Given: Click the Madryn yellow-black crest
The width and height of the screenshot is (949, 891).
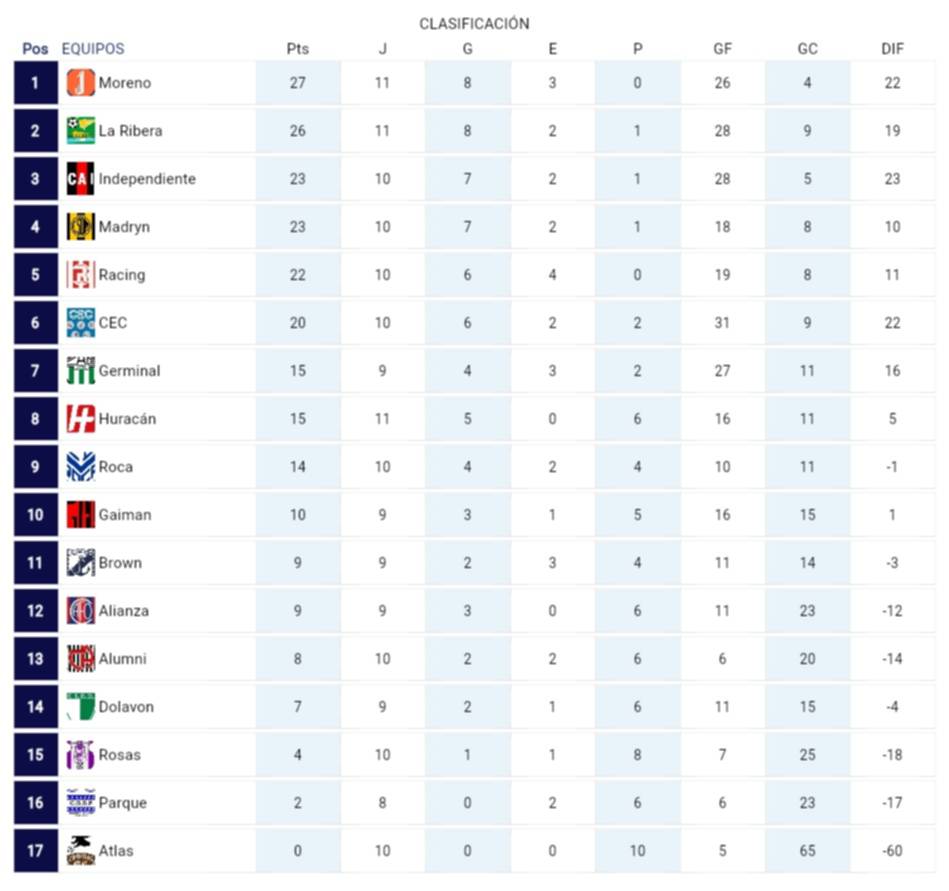Looking at the screenshot, I should coord(81,227).
